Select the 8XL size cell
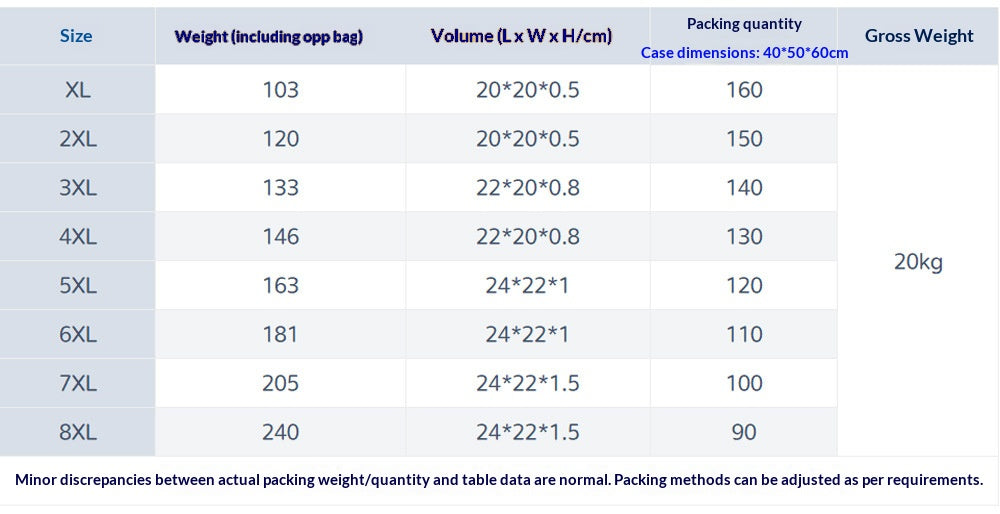 (78, 432)
